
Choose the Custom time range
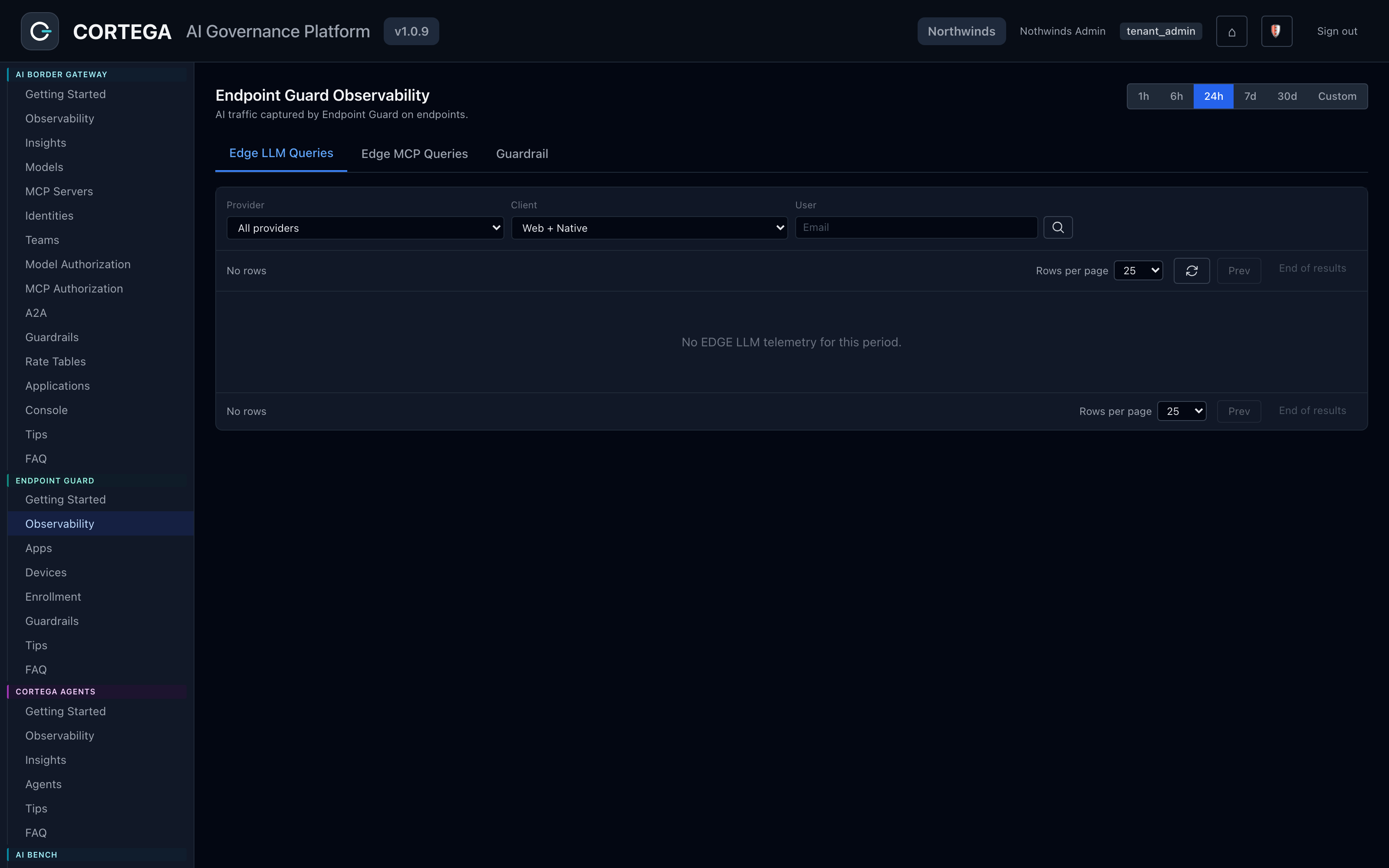click(x=1337, y=96)
